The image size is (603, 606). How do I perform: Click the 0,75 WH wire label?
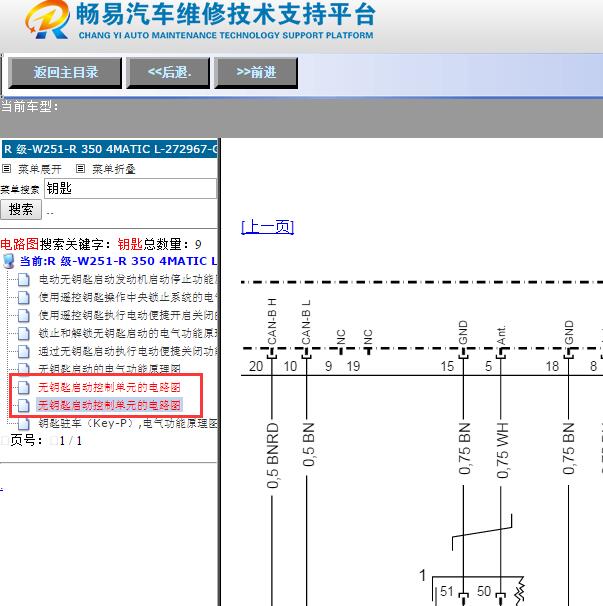pyautogui.click(x=502, y=450)
